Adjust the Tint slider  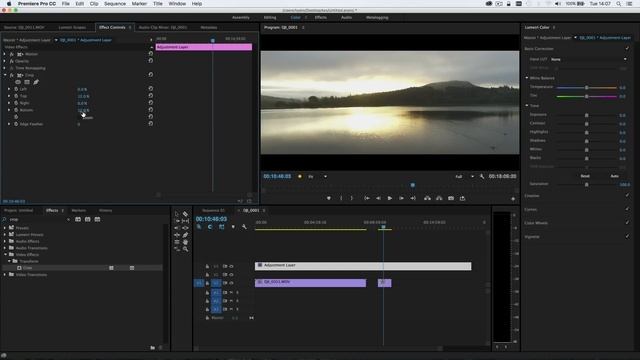(x=587, y=96)
